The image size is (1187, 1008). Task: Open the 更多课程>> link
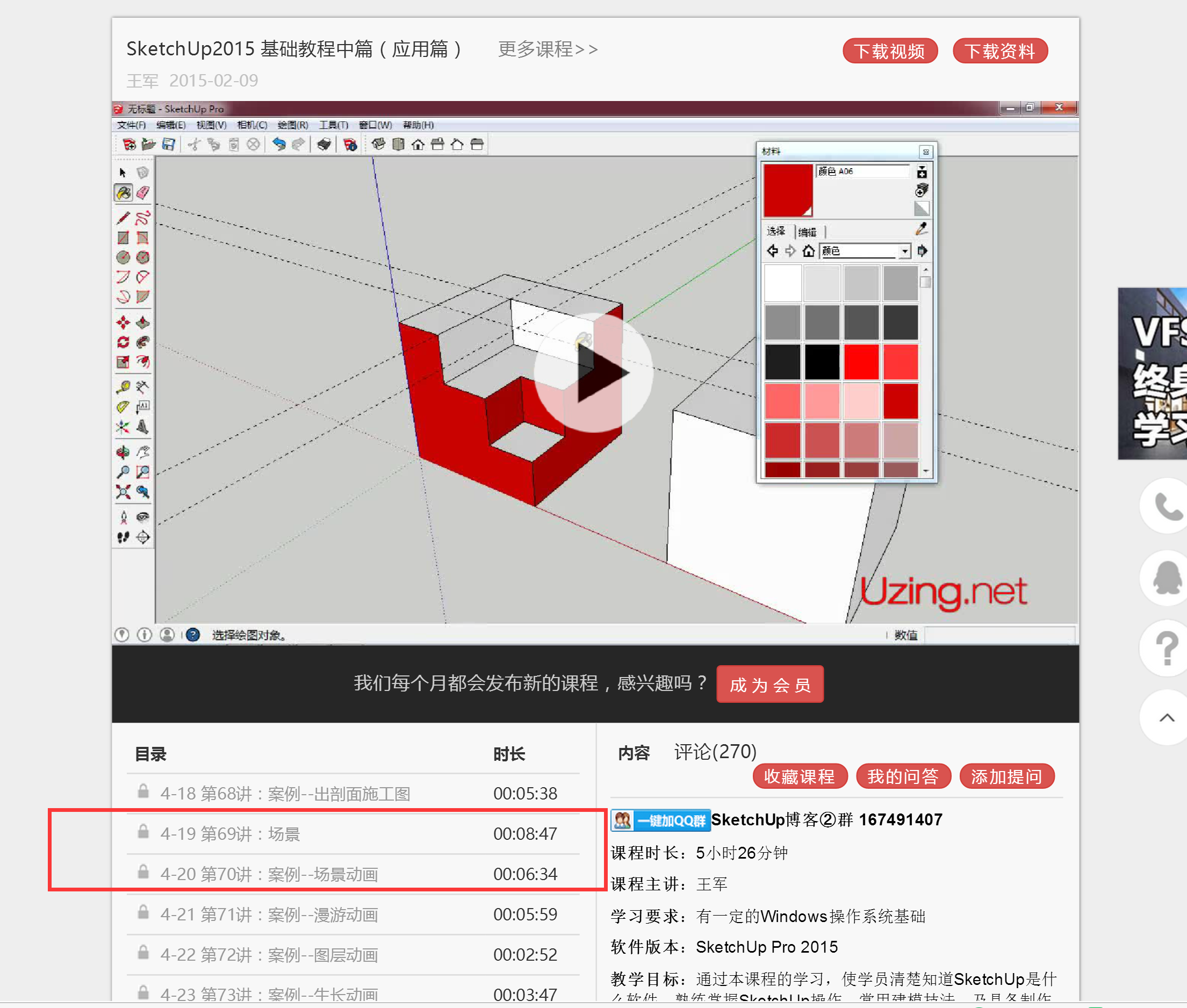[548, 50]
